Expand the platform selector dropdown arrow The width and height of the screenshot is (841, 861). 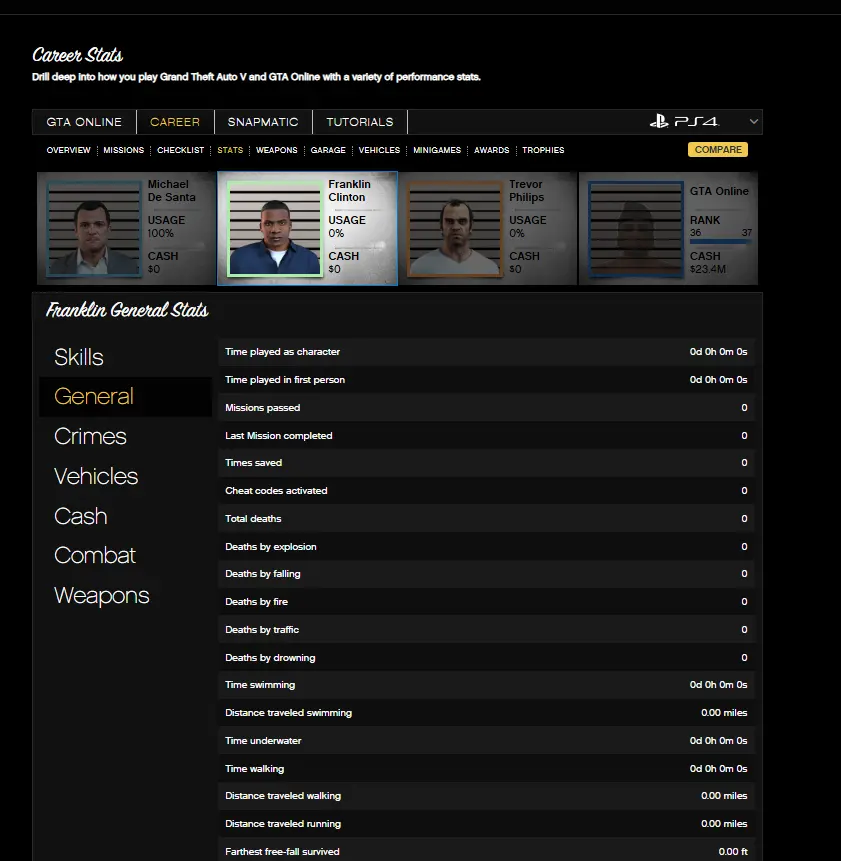(753, 122)
